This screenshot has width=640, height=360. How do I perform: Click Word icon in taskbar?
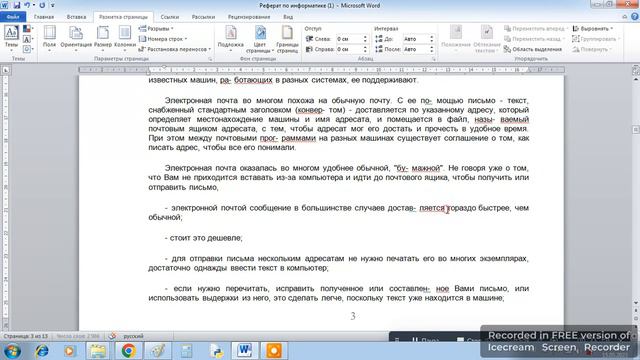(x=244, y=351)
